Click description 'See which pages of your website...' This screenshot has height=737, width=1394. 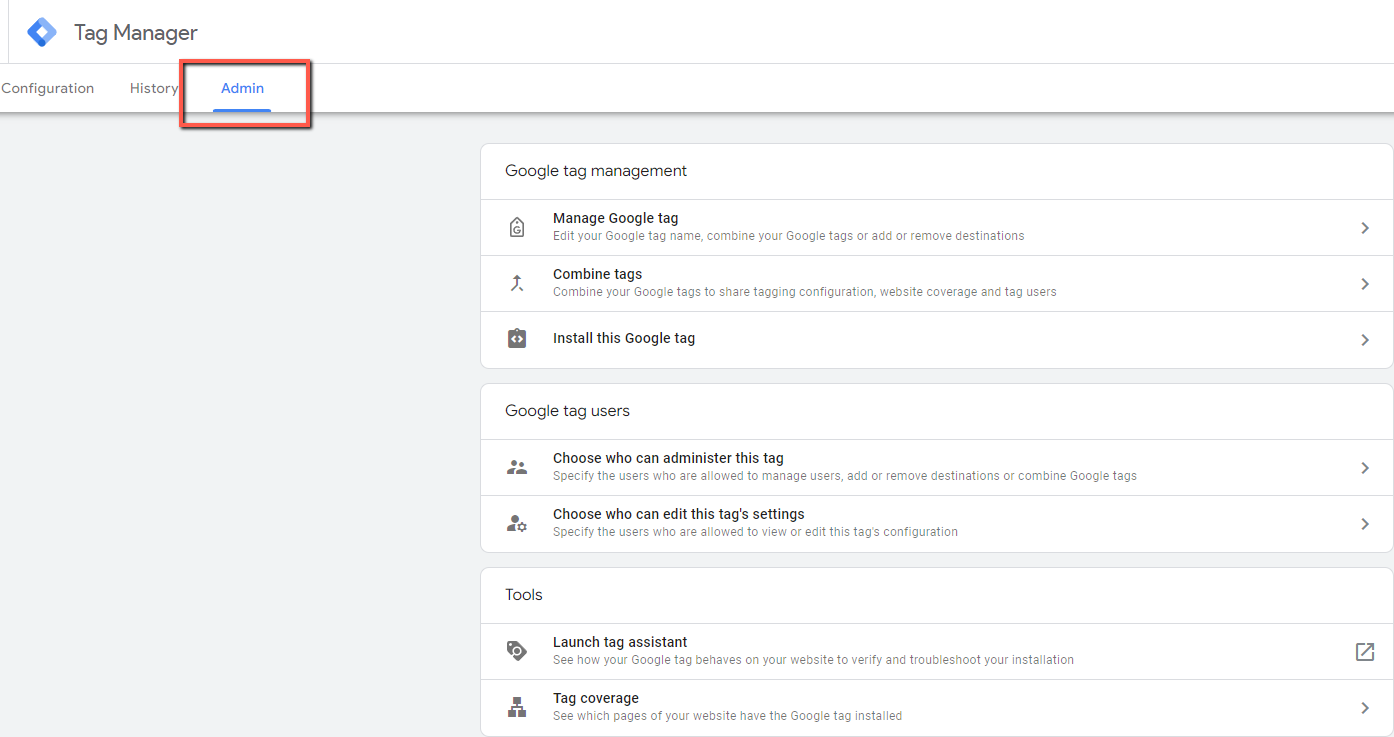[727, 716]
